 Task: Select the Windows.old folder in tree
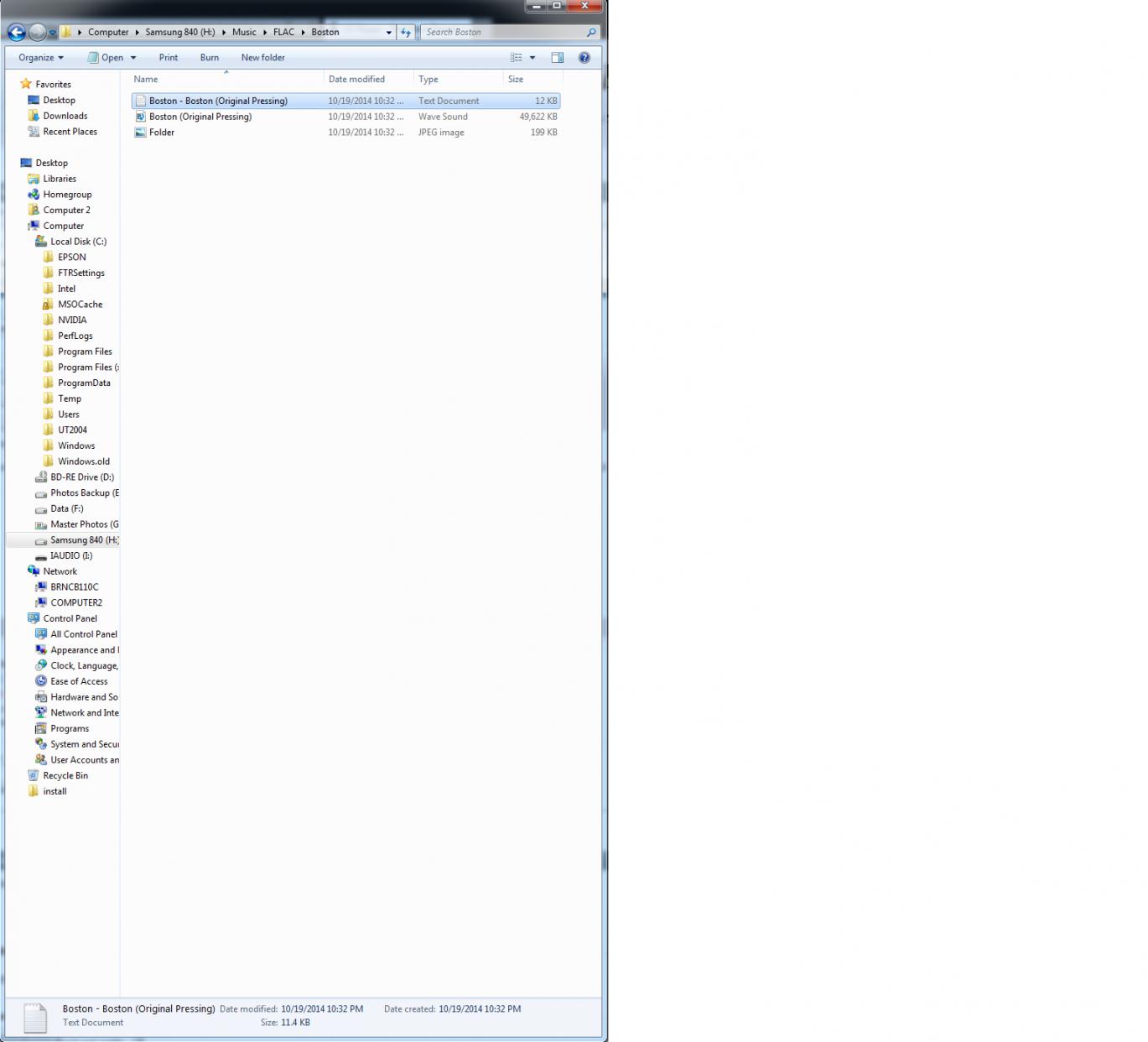point(83,461)
